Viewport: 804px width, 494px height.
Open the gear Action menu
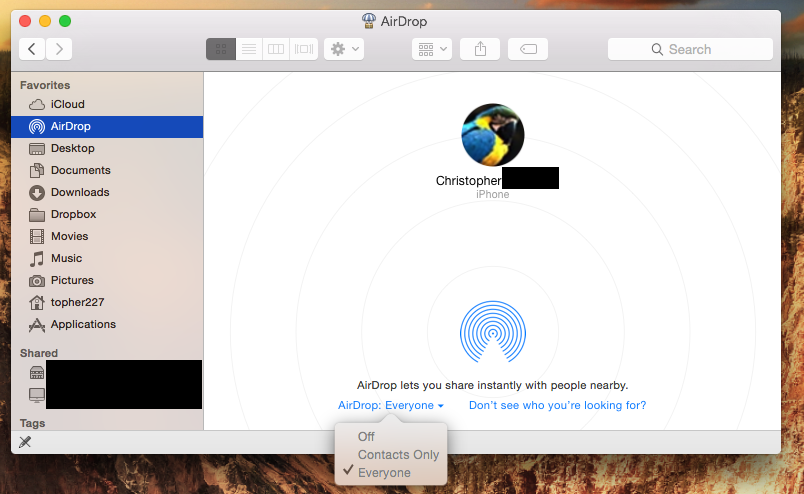tap(344, 49)
